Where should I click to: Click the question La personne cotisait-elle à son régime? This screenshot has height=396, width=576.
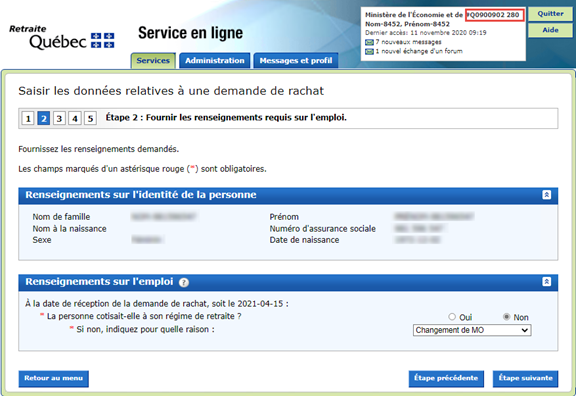(x=144, y=316)
